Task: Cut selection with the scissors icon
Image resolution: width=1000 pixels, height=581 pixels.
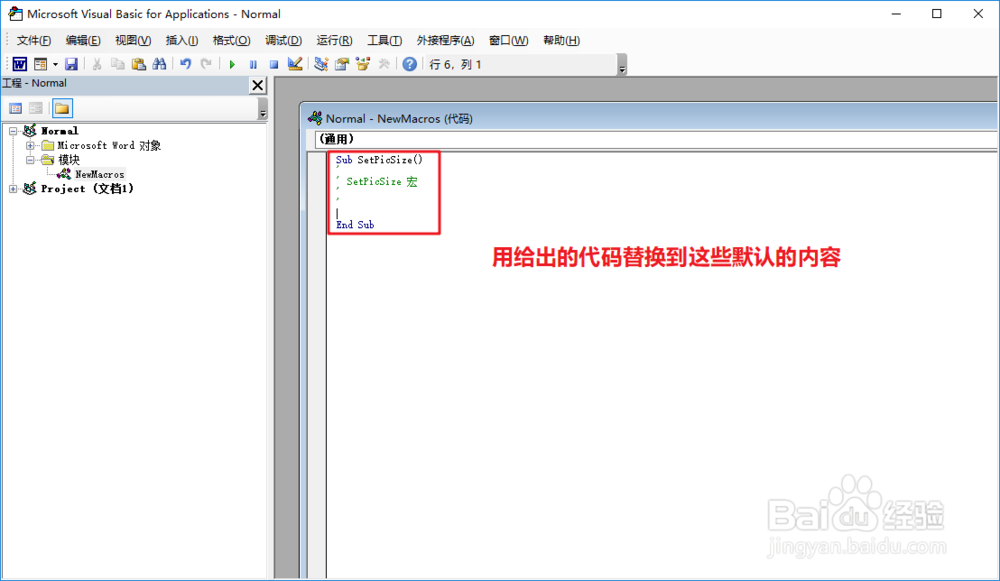Action: point(97,64)
